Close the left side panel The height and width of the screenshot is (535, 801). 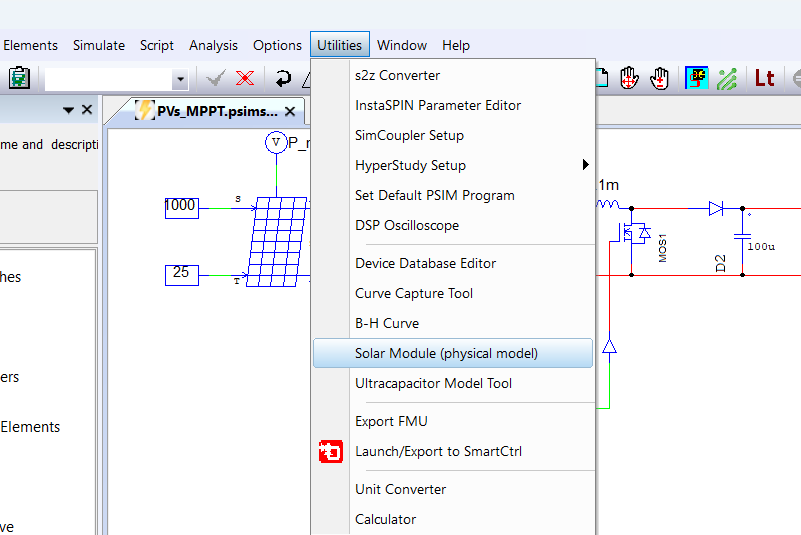[x=87, y=109]
